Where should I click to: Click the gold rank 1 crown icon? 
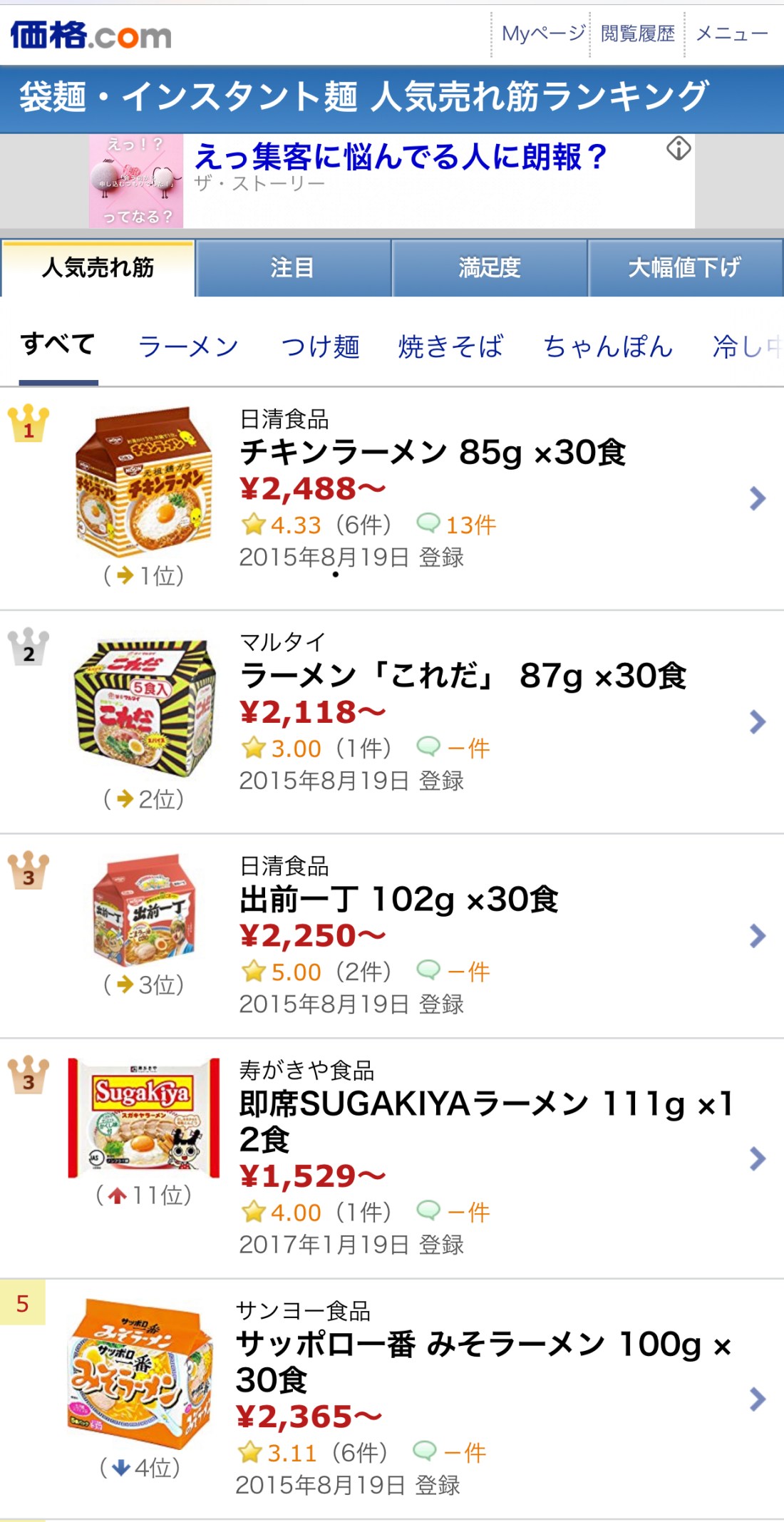coord(29,423)
